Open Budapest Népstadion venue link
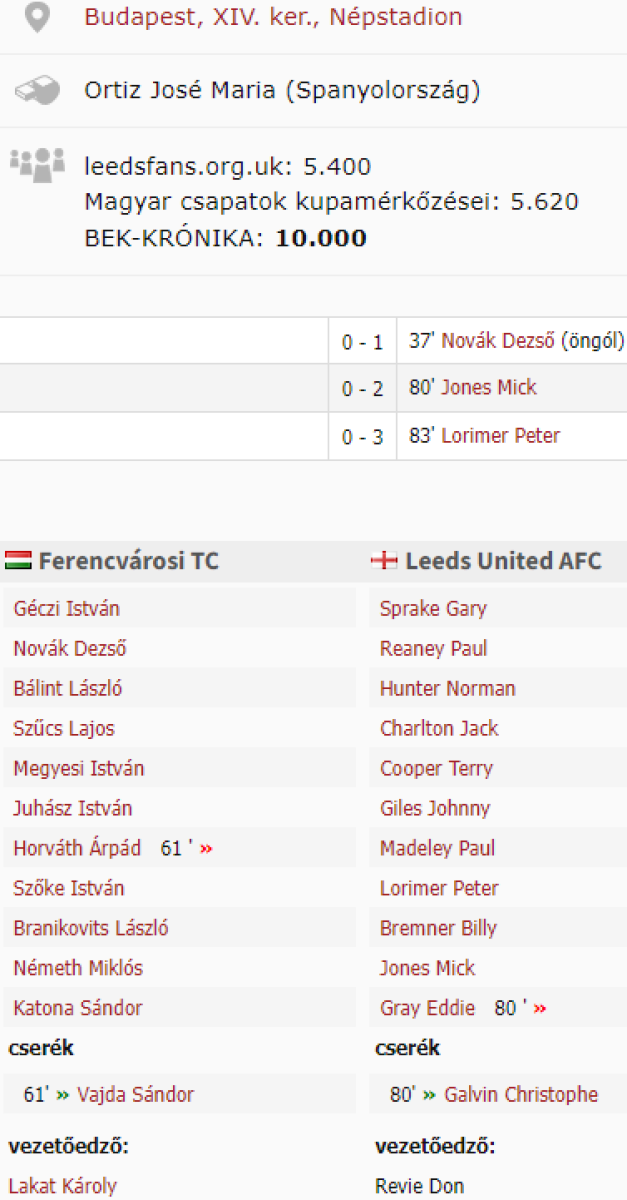Viewport: 627px width, 1200px height. [x=273, y=17]
